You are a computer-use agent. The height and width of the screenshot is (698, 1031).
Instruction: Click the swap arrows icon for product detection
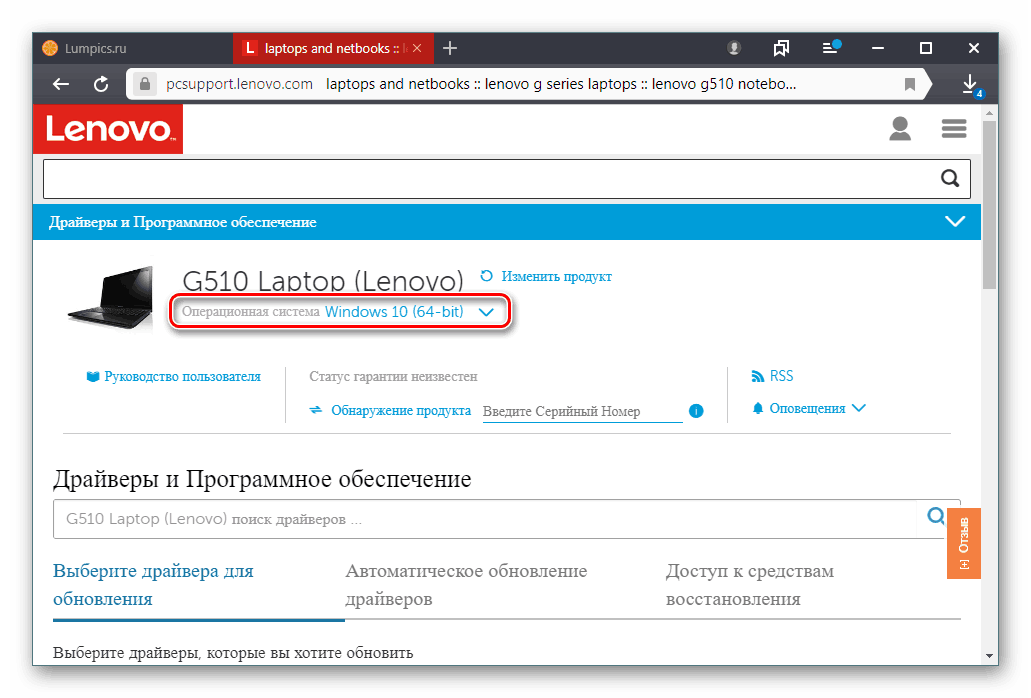pyautogui.click(x=316, y=410)
